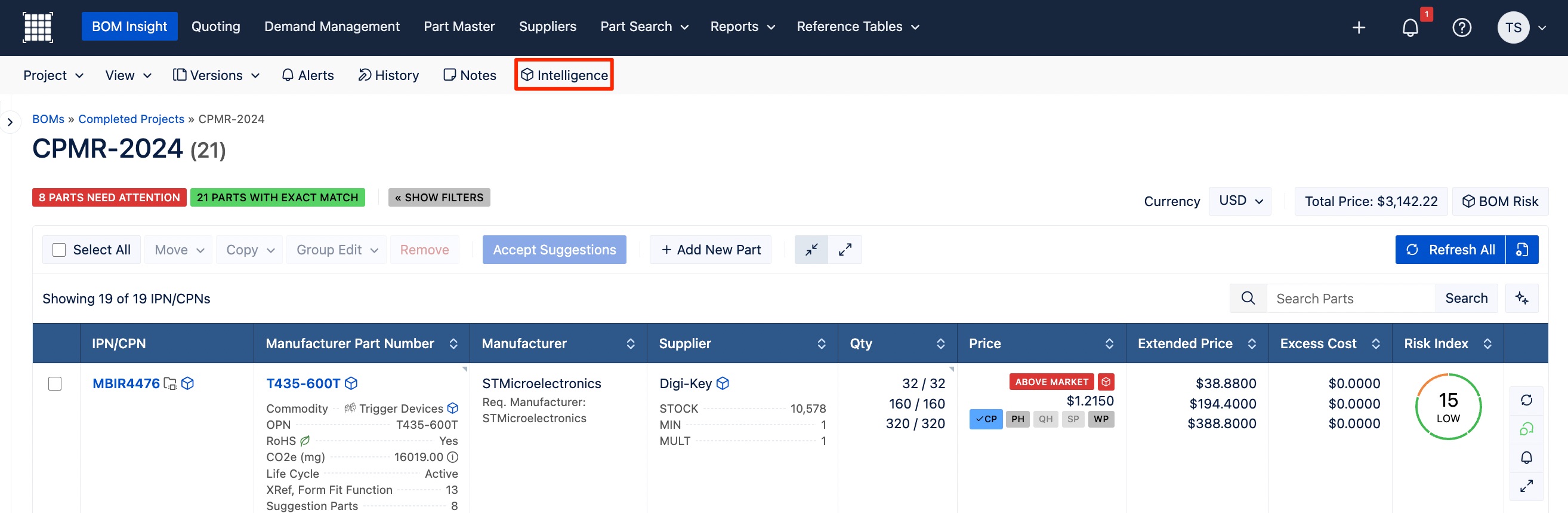Toggle the QH price source chip
The image size is (1568, 513).
click(1045, 419)
